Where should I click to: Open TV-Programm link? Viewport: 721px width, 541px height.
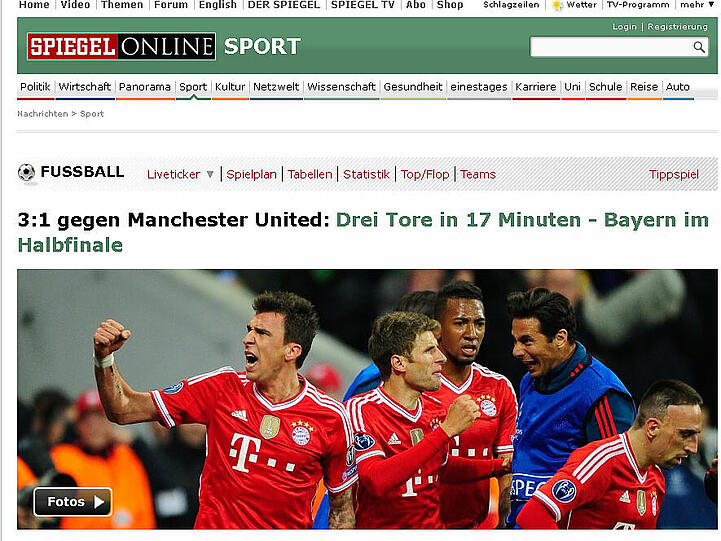(638, 5)
